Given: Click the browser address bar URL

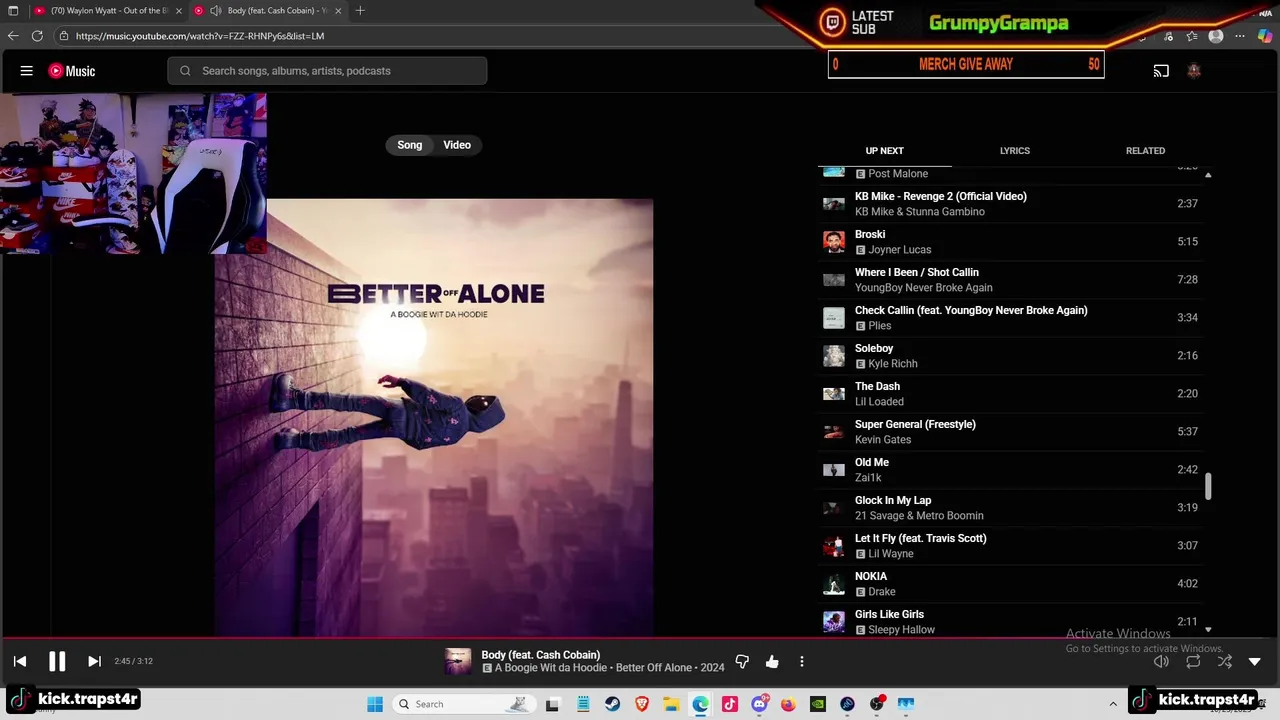Looking at the screenshot, I should click(x=200, y=36).
